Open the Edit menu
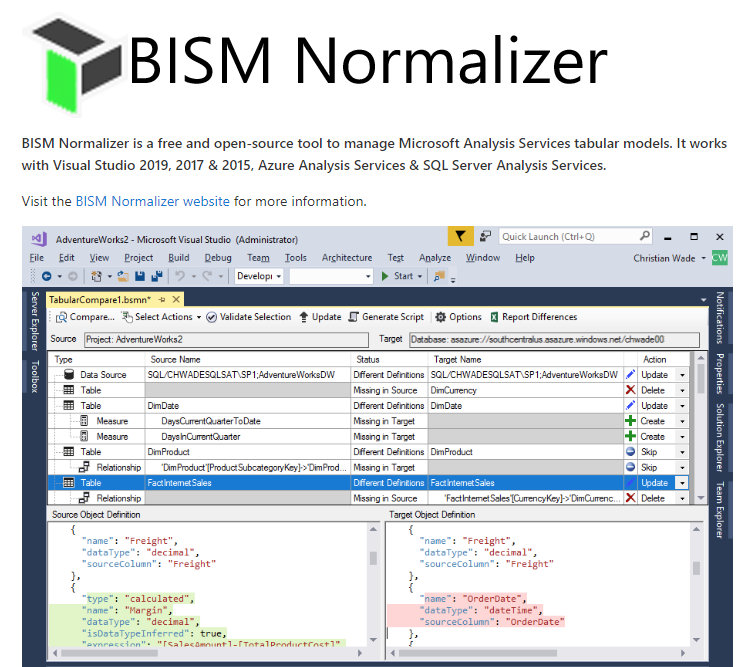 (67, 258)
